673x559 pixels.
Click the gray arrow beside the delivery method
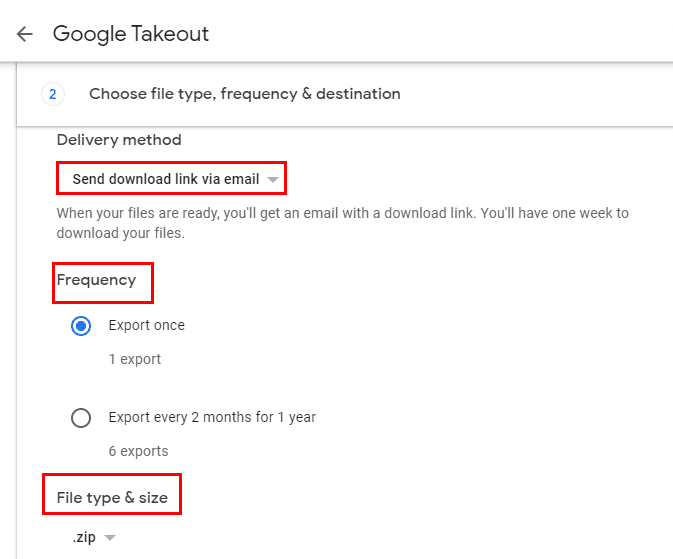273,180
